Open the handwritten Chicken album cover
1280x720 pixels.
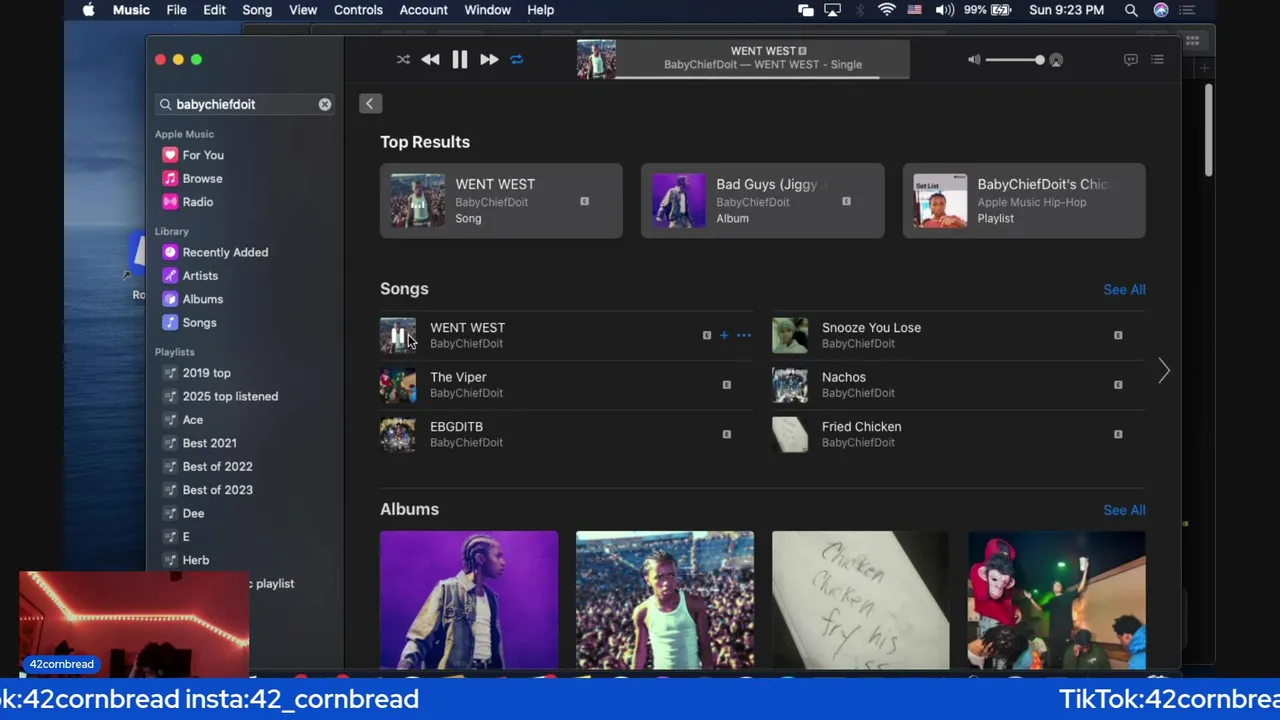pos(861,599)
